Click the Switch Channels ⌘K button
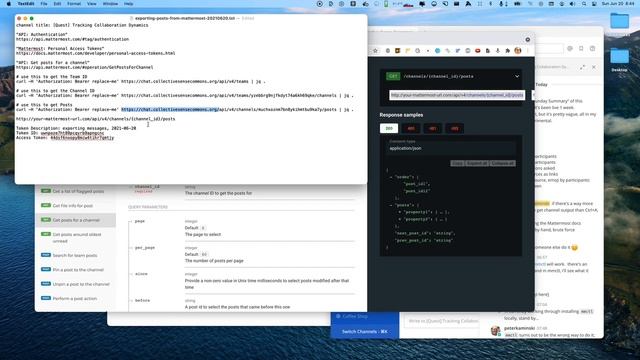Screen dimensions: 640x360 coord(364,331)
